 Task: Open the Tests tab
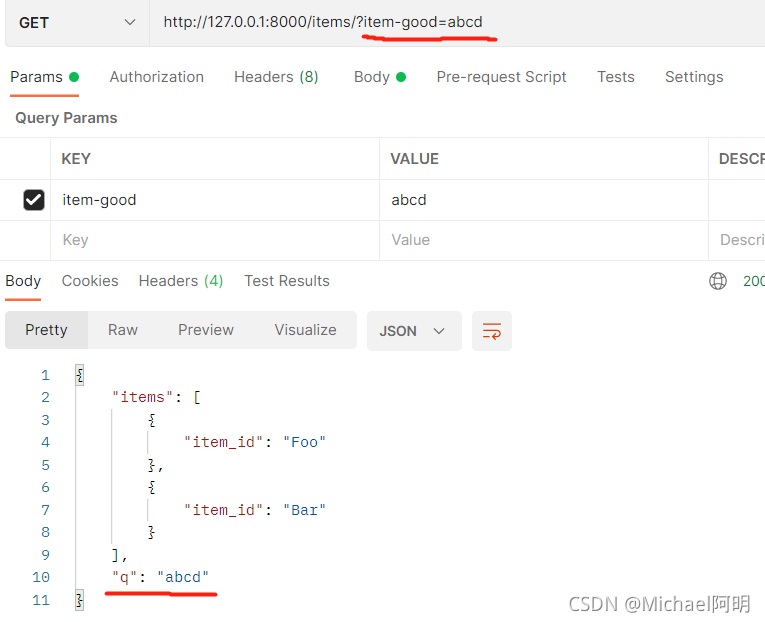(x=616, y=77)
